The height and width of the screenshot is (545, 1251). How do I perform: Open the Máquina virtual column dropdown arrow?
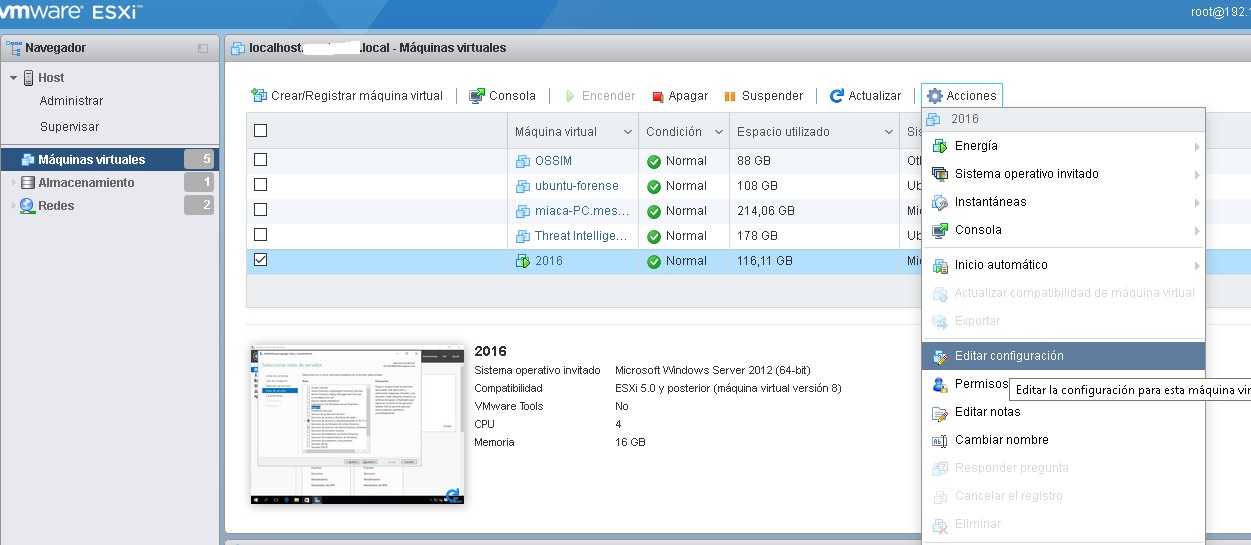click(x=628, y=132)
